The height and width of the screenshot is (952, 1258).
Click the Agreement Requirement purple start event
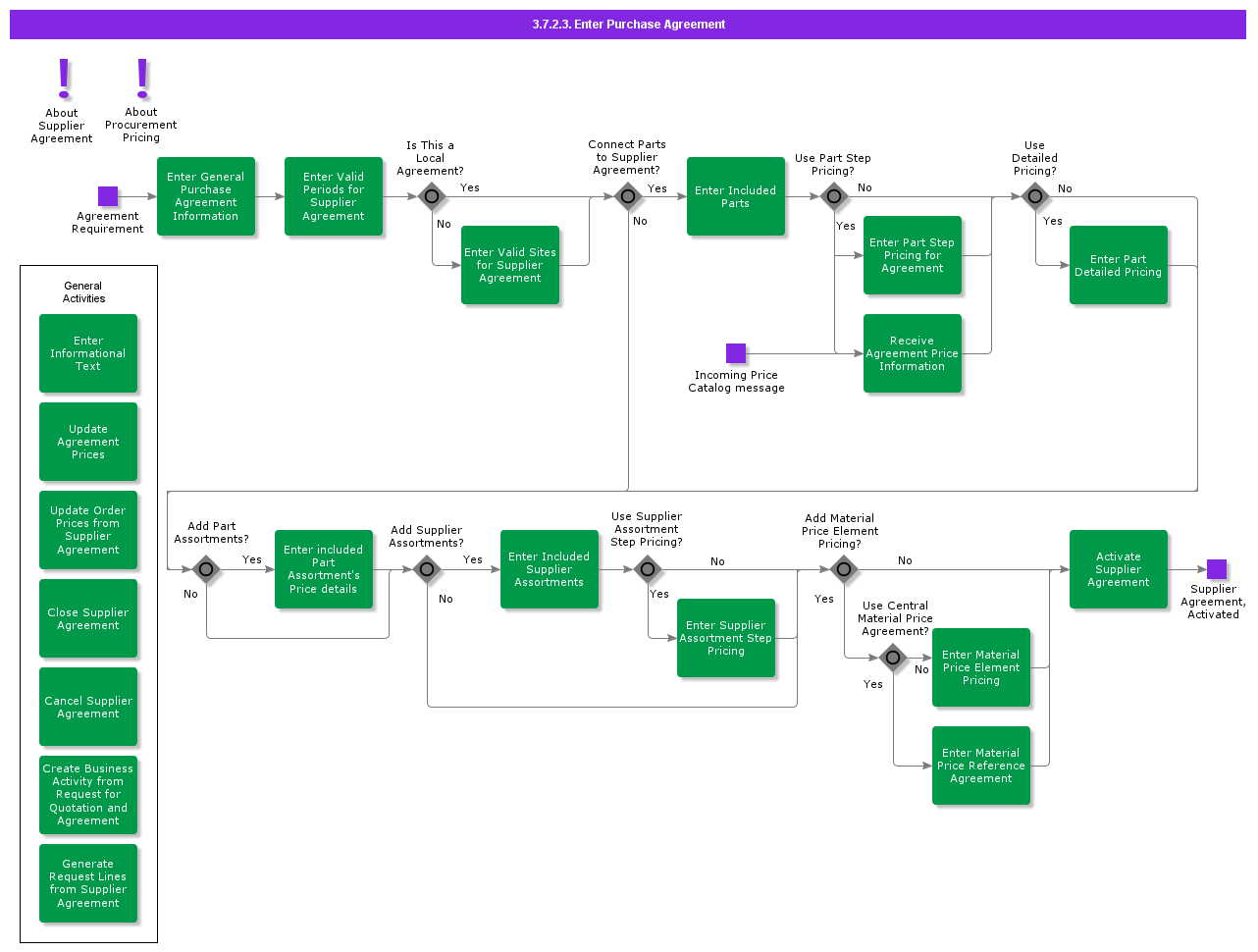(x=108, y=196)
